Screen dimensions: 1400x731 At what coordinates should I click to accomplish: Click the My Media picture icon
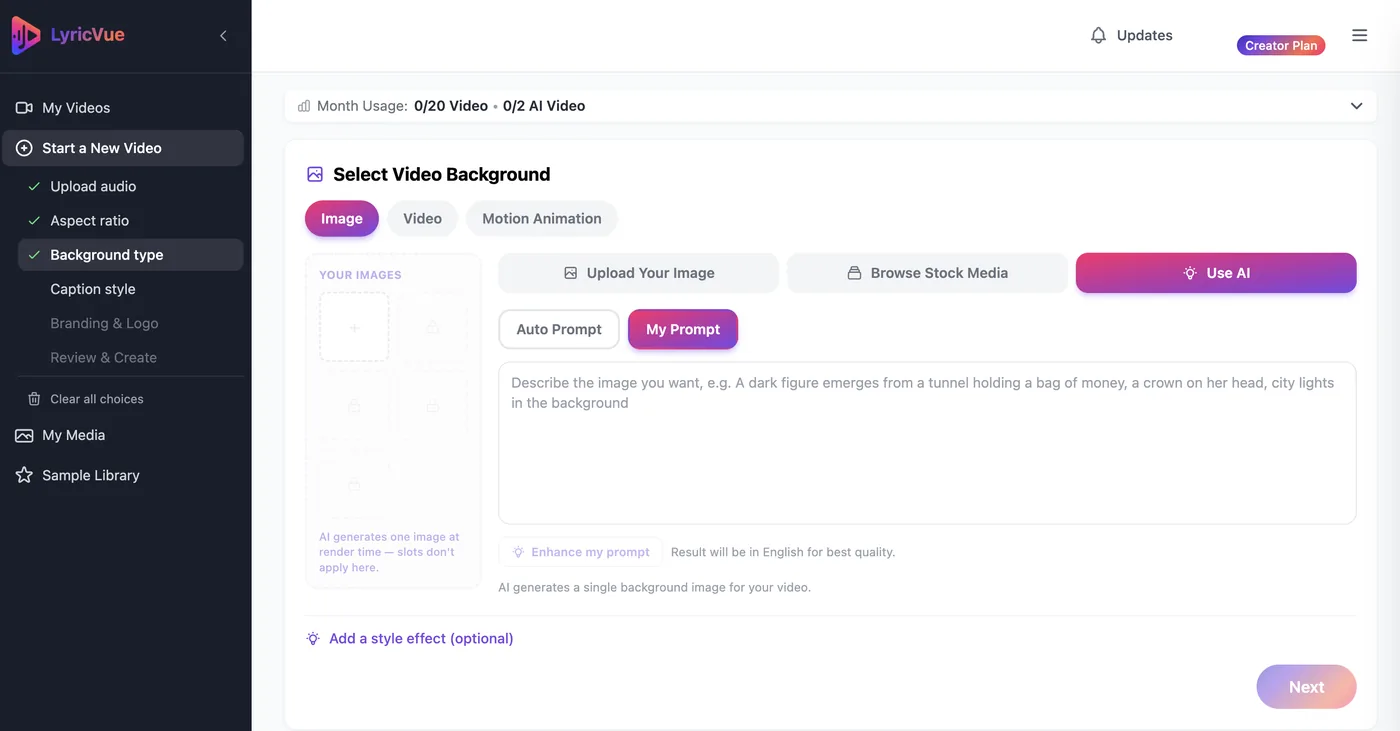24,435
